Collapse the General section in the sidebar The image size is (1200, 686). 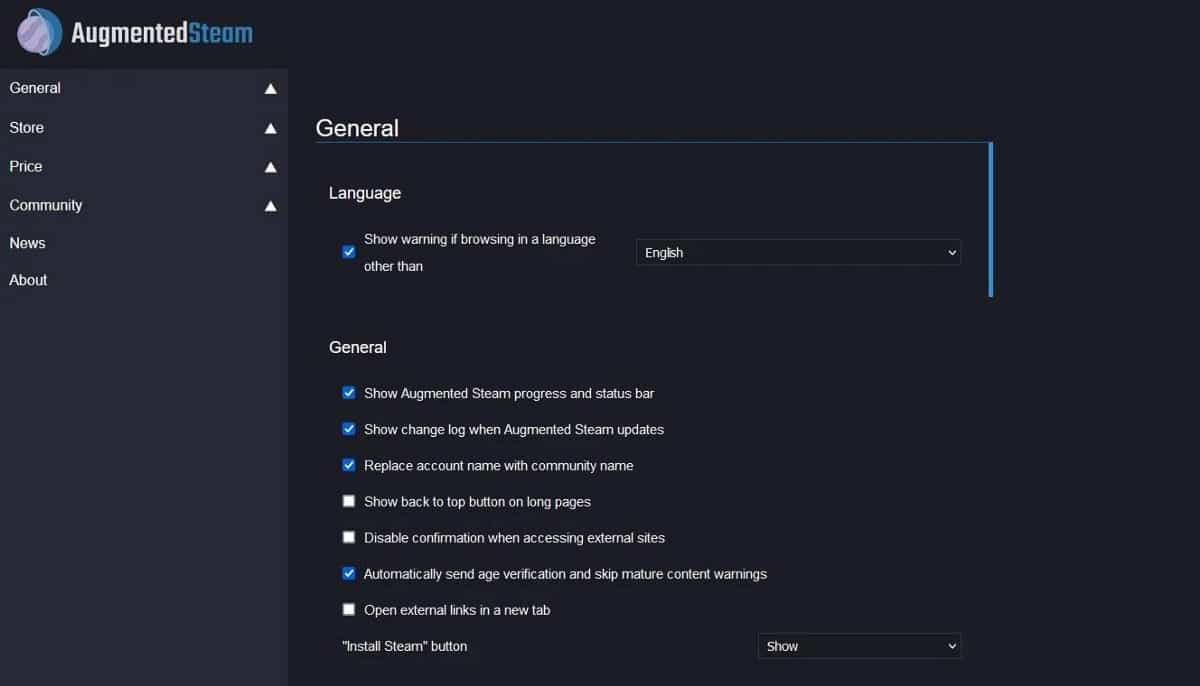point(270,88)
